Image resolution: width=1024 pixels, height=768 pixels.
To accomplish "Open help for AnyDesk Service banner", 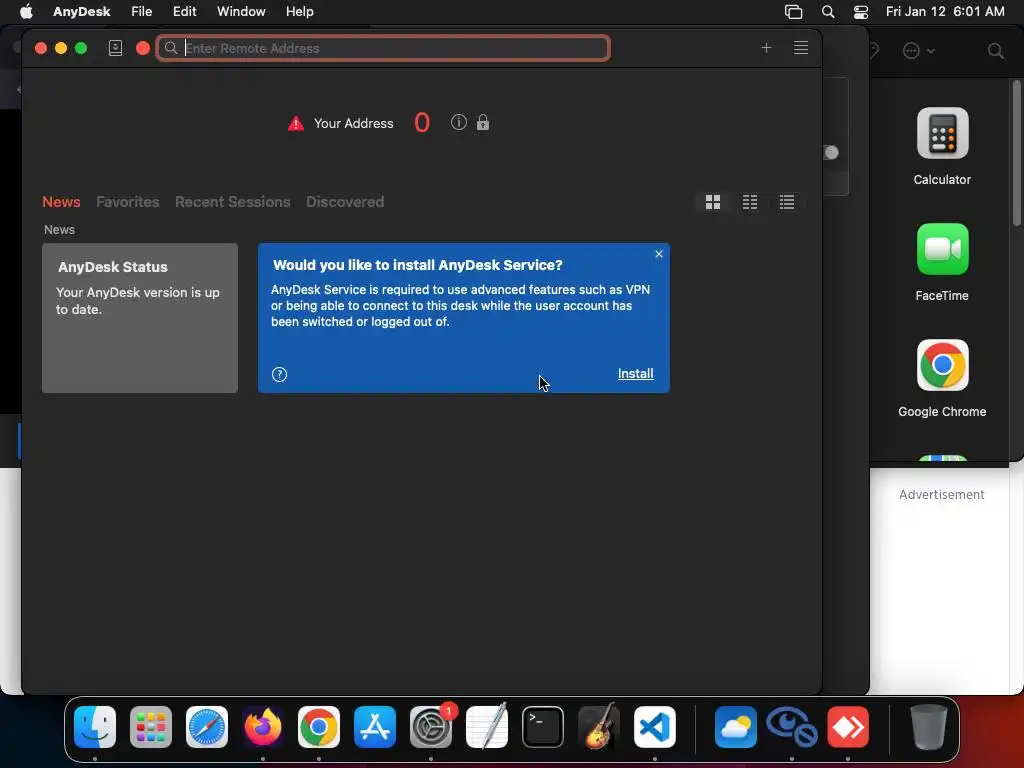I will coord(280,374).
